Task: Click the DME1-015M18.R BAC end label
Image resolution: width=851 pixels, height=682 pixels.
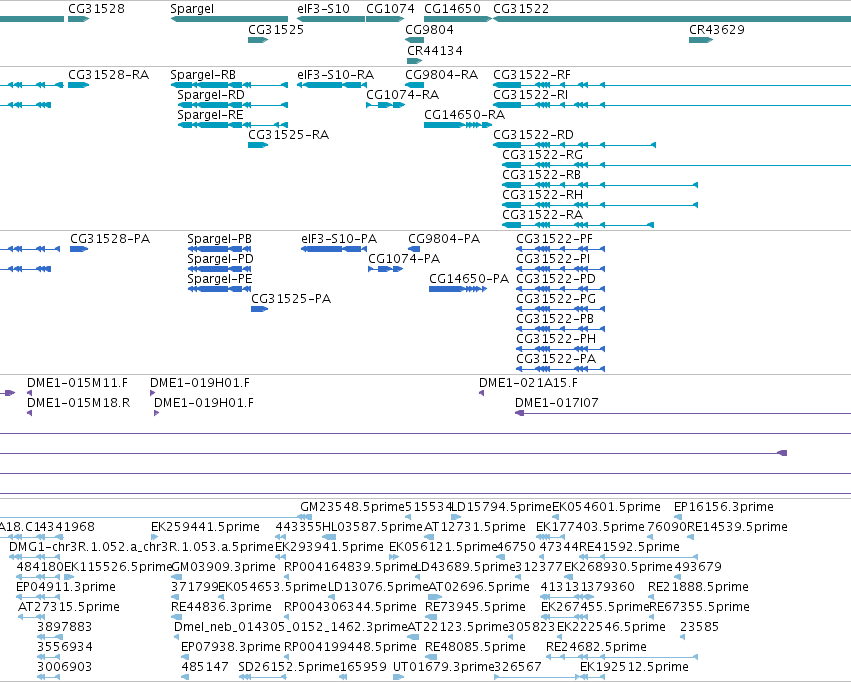Action: 79,403
